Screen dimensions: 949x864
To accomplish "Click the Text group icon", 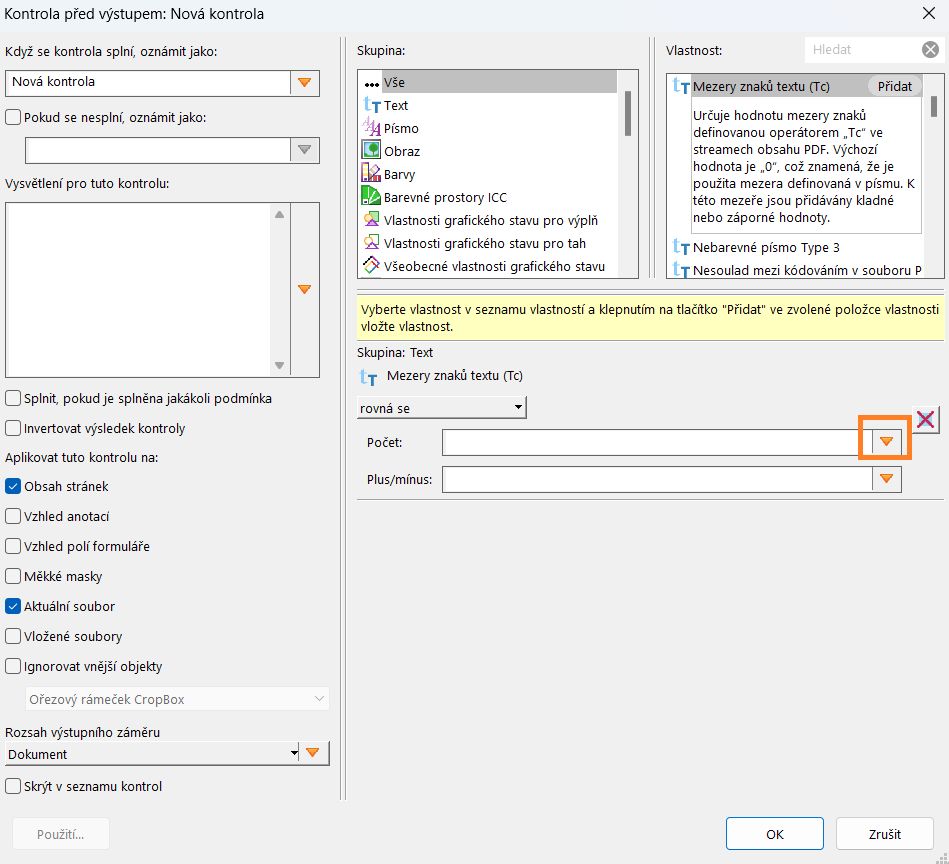I will 372,105.
